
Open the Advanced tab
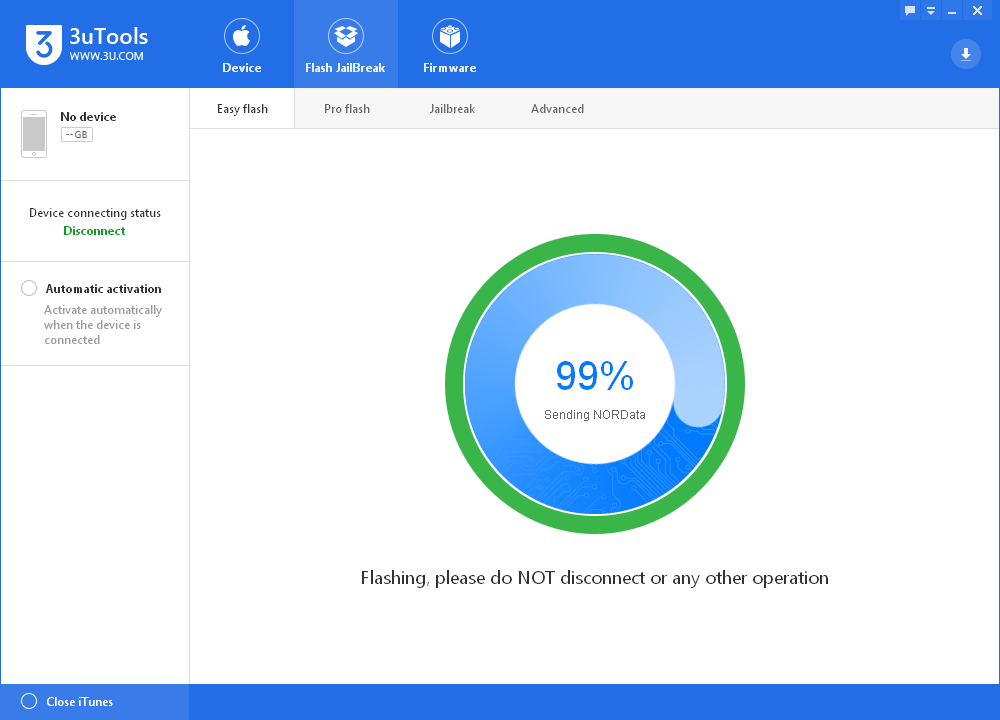point(557,109)
